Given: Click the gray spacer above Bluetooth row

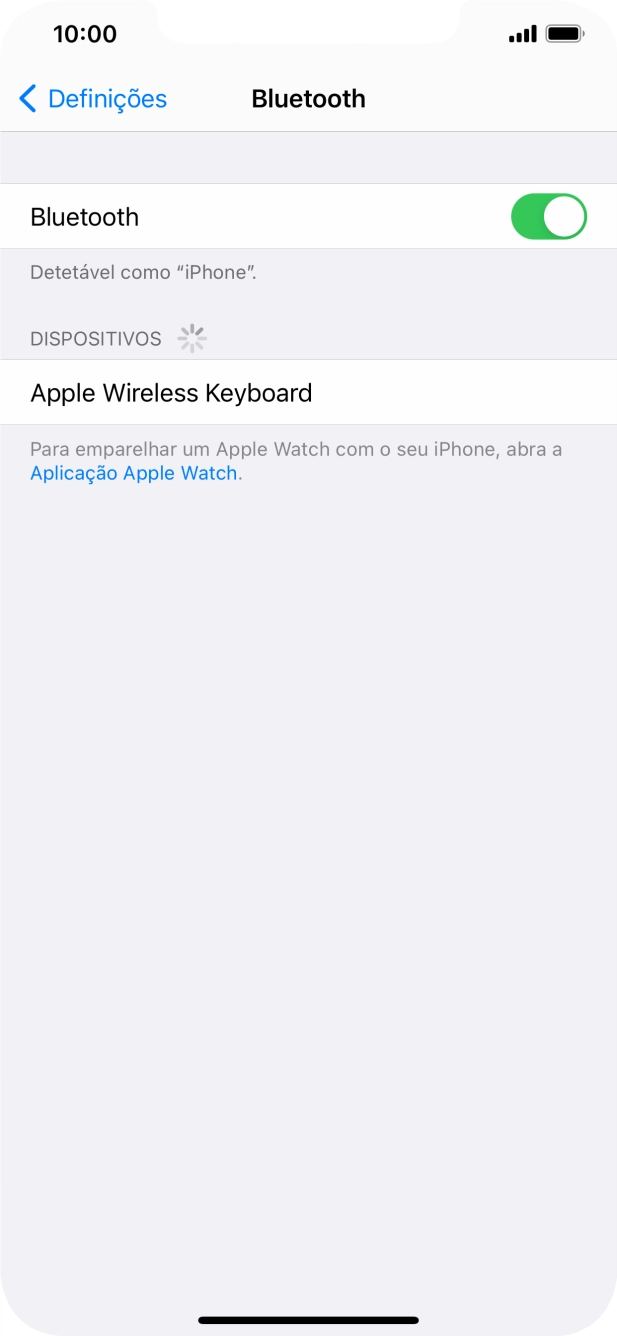Looking at the screenshot, I should pyautogui.click(x=308, y=158).
